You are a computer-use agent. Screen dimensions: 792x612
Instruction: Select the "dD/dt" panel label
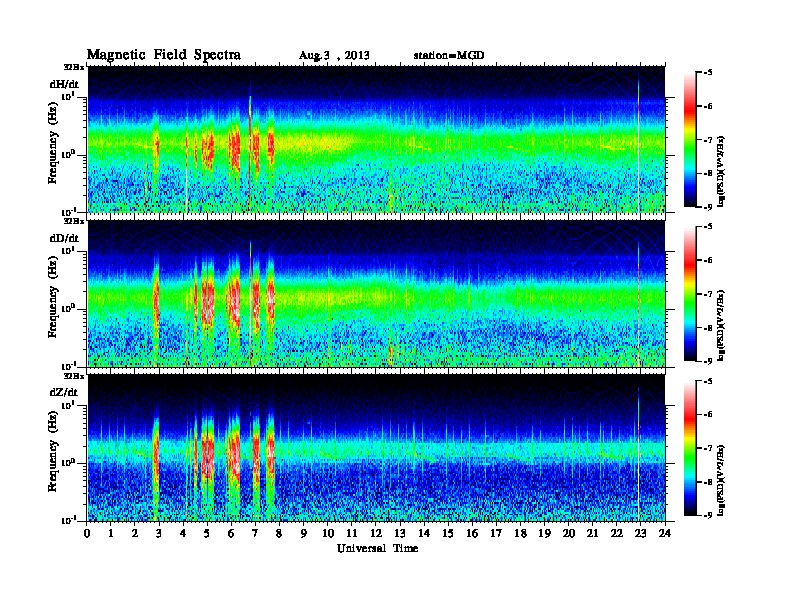(64, 238)
